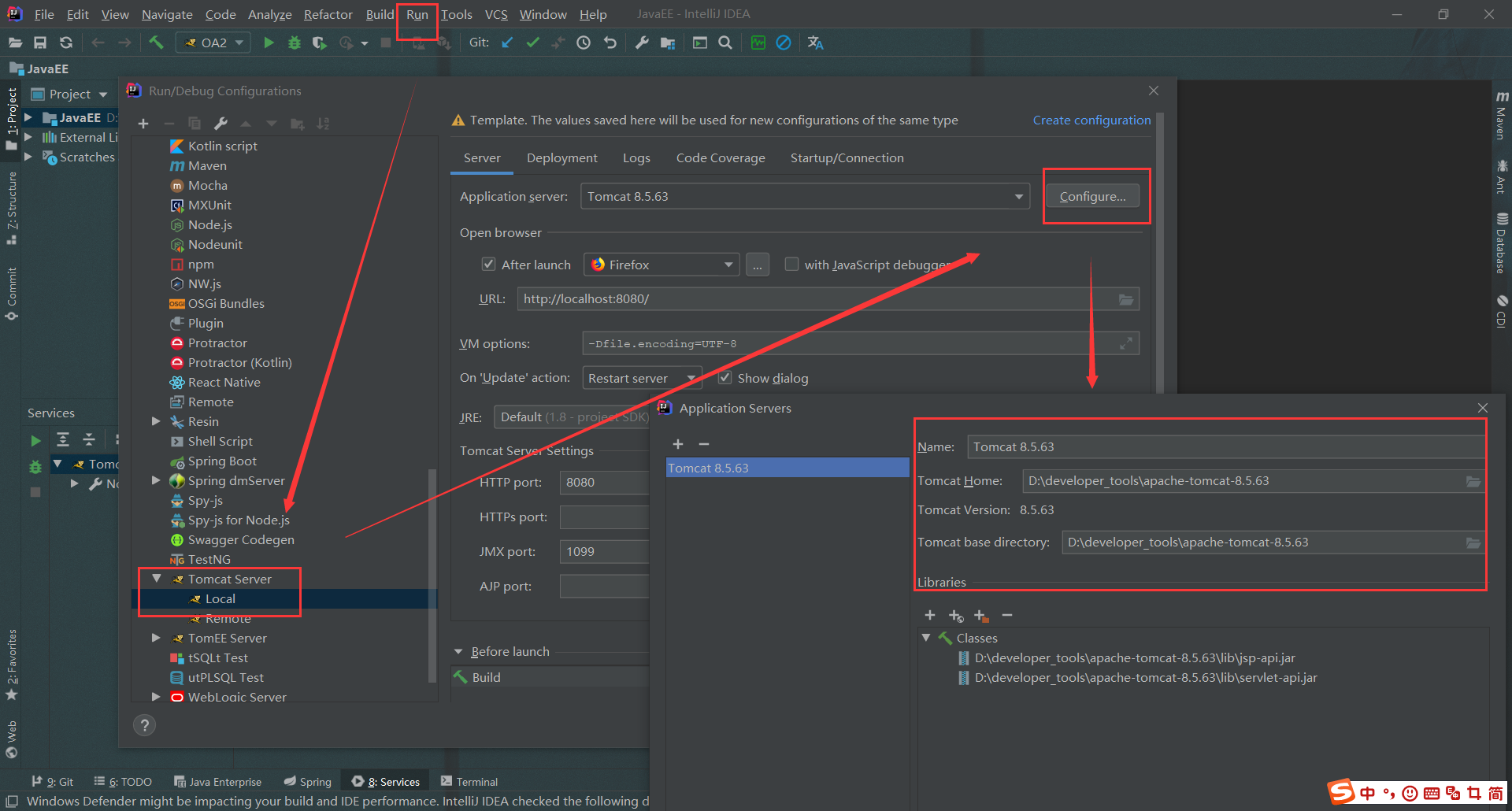Click the Build project hammer icon
Screen dimensions: 1512x811
[x=156, y=43]
